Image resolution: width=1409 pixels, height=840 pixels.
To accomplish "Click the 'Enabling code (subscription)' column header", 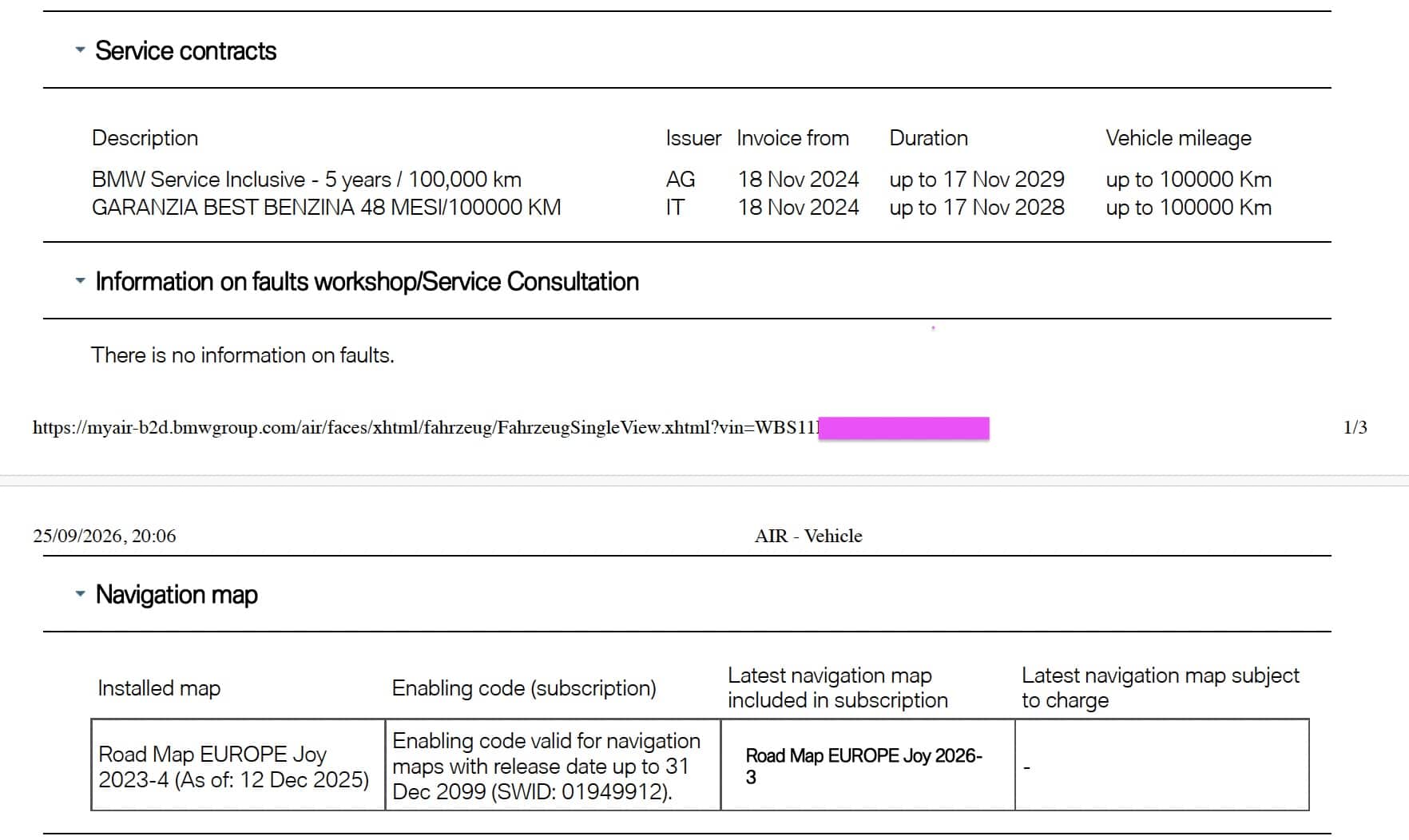I will tap(524, 688).
